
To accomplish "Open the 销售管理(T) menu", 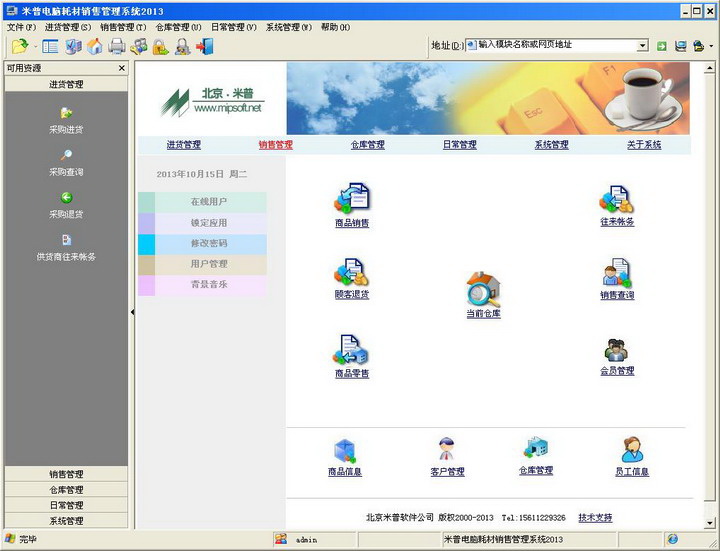I will (x=123, y=27).
